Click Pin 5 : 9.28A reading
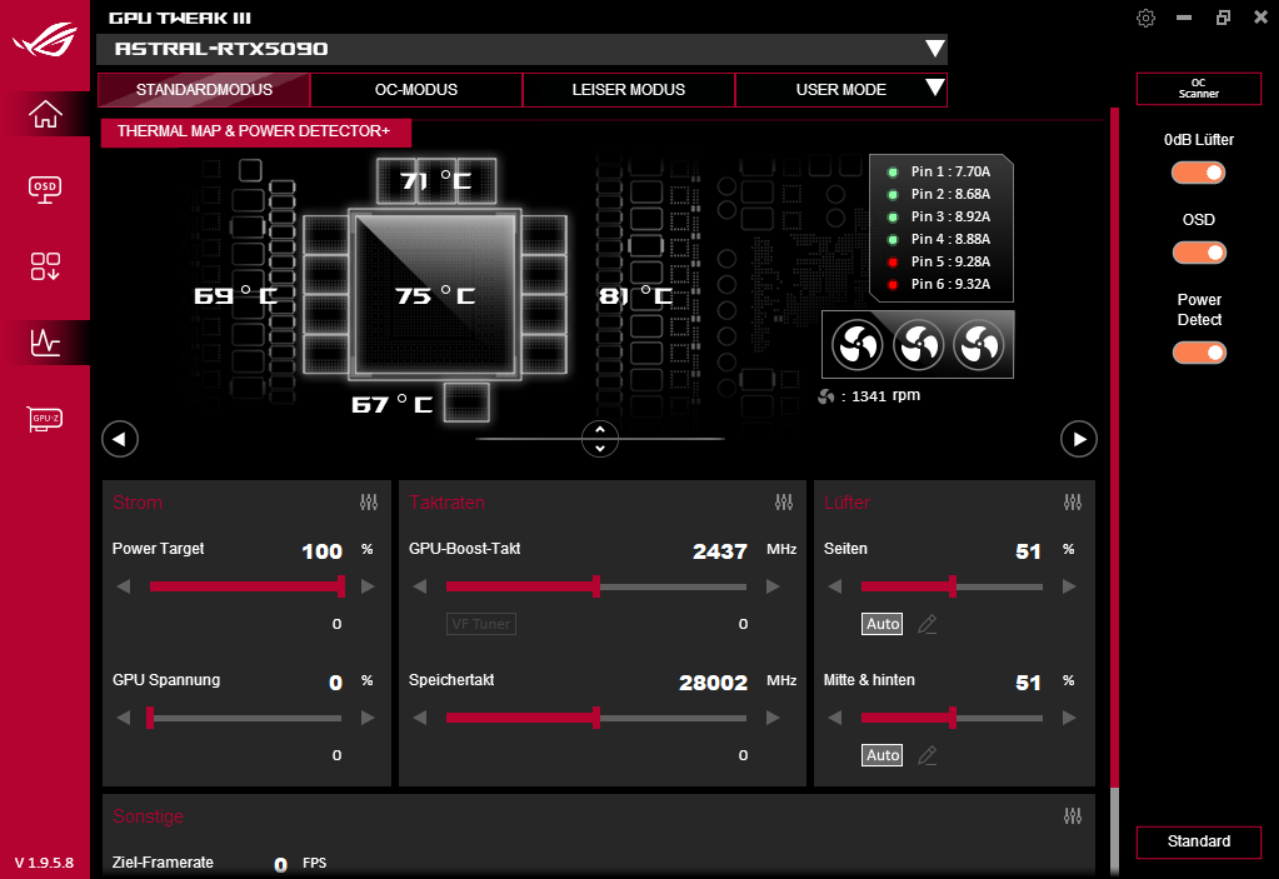 coord(950,262)
